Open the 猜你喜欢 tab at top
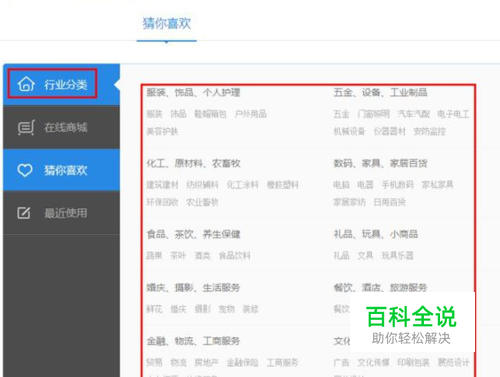 [167, 24]
